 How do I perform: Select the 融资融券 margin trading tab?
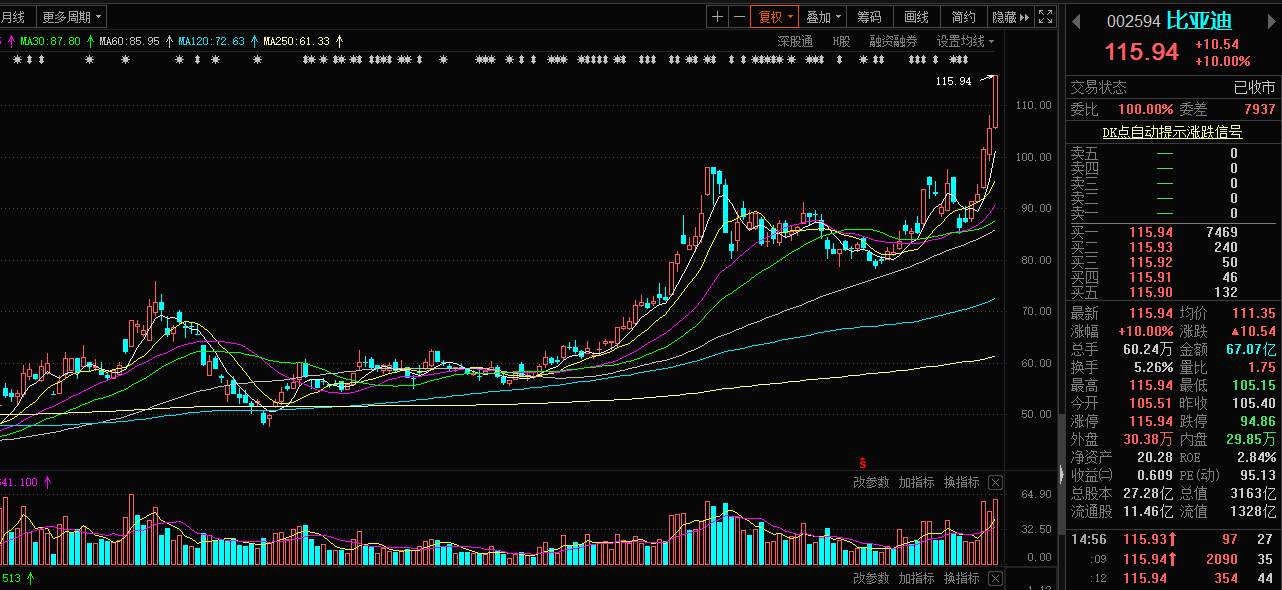coord(893,41)
